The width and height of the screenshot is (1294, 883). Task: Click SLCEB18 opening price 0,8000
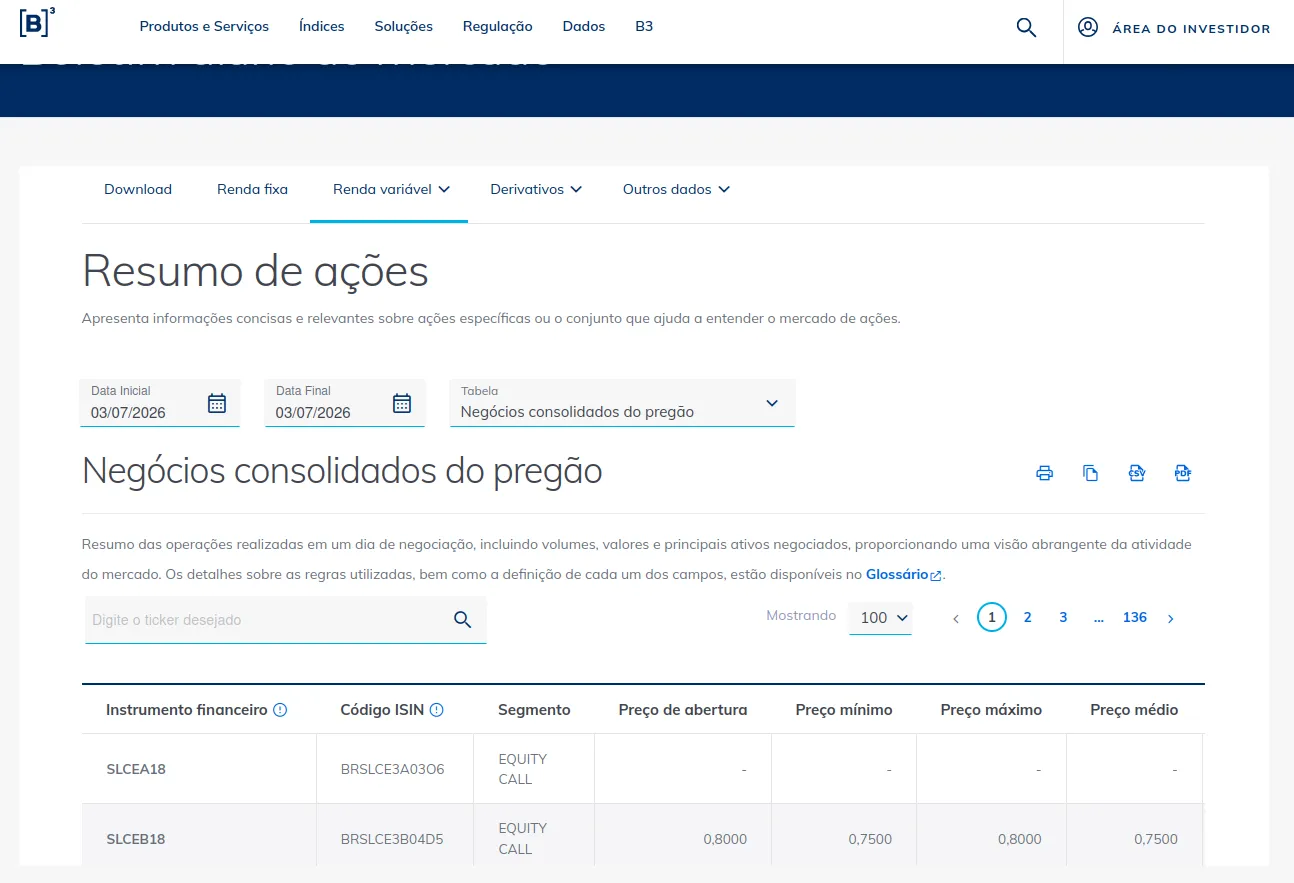(x=725, y=840)
